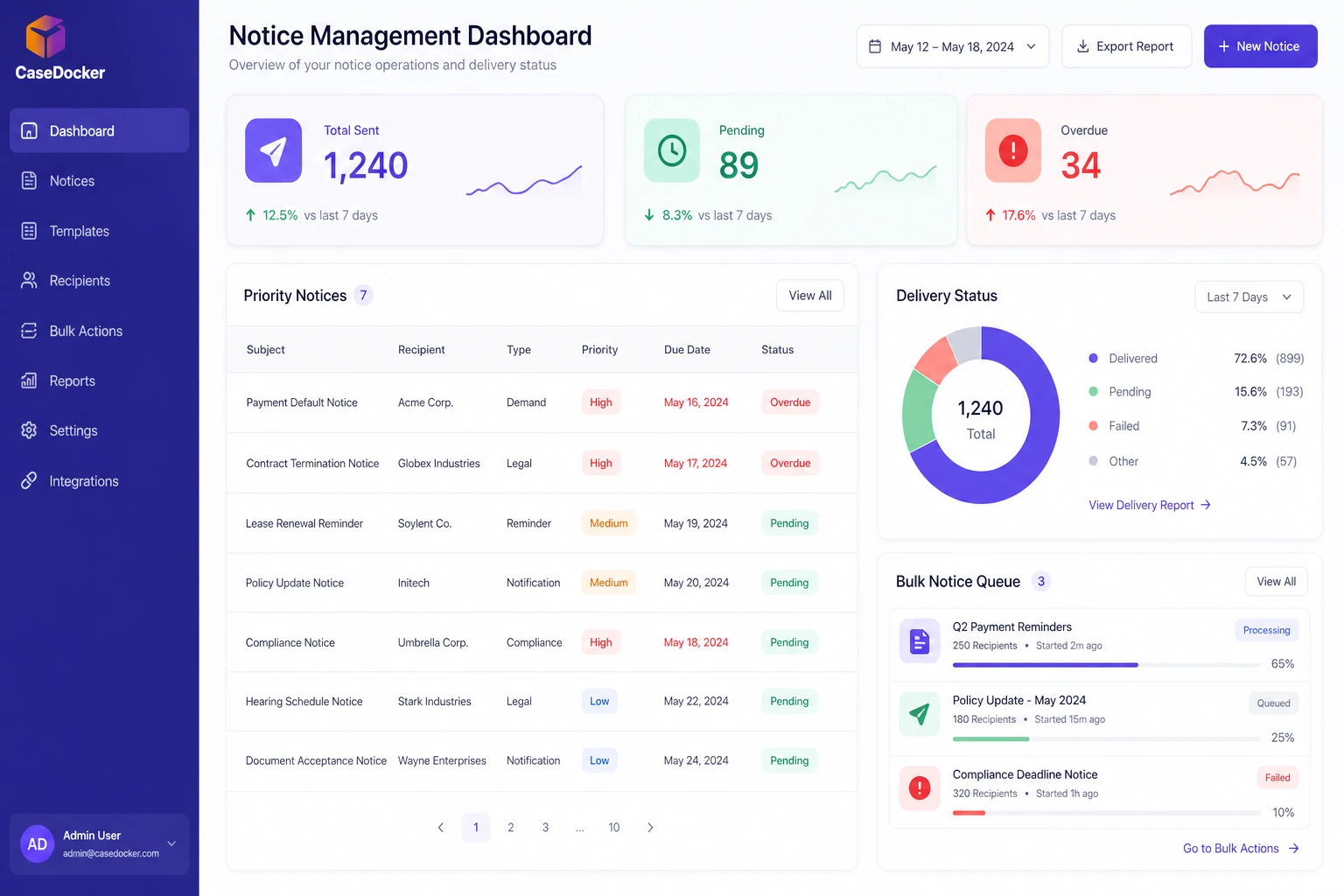This screenshot has height=896, width=1344.
Task: Click the download icon on Export Report
Action: pyautogui.click(x=1082, y=46)
